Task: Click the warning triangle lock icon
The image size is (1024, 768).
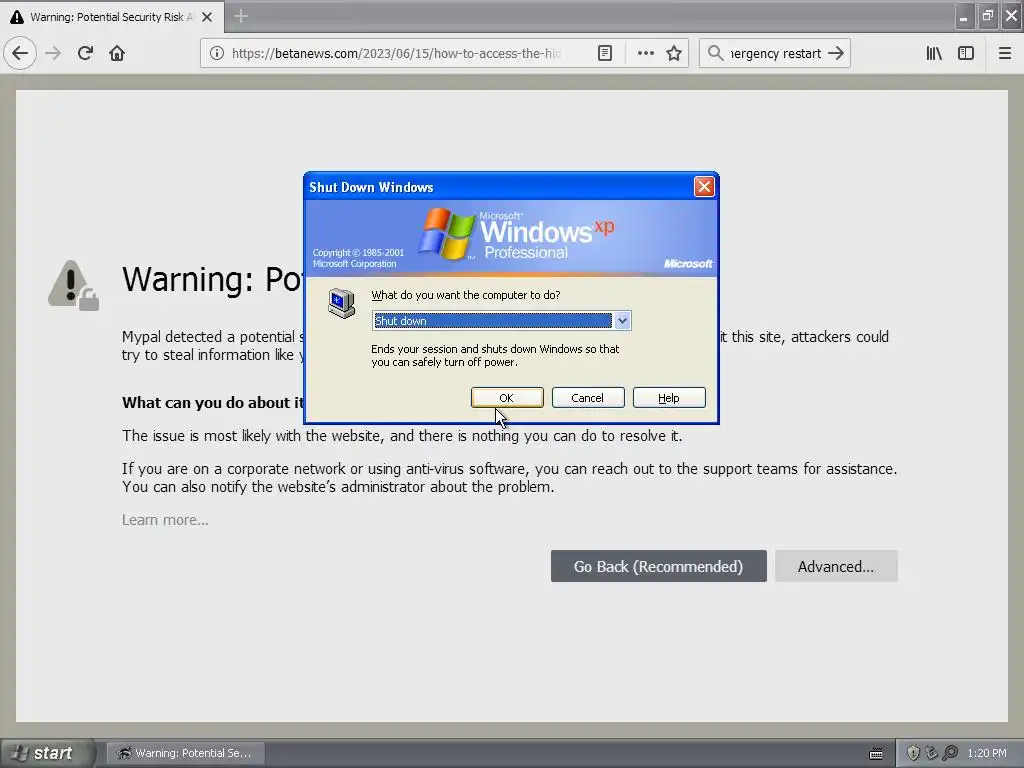Action: (x=73, y=285)
